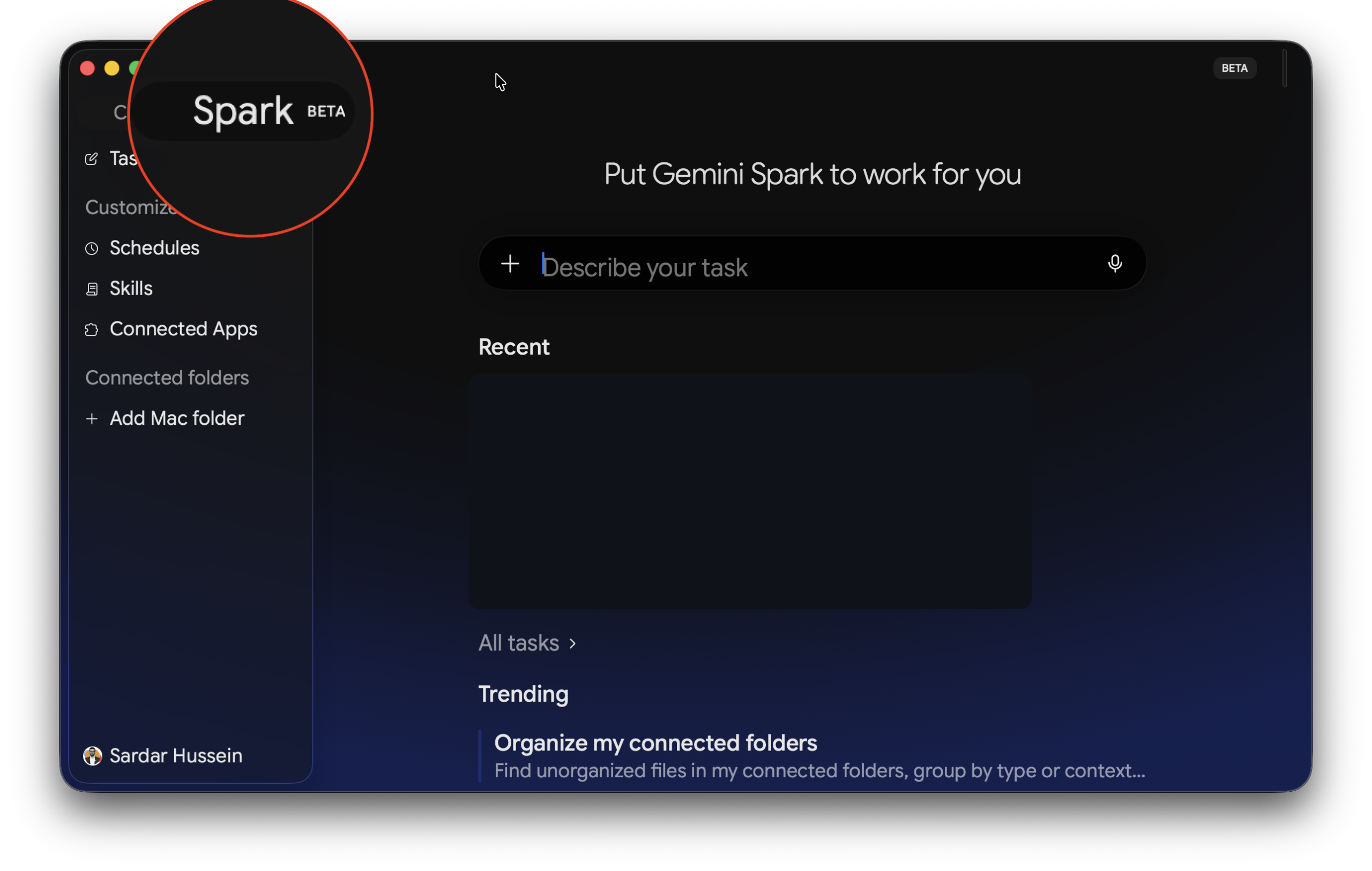View All tasks

pyautogui.click(x=527, y=643)
